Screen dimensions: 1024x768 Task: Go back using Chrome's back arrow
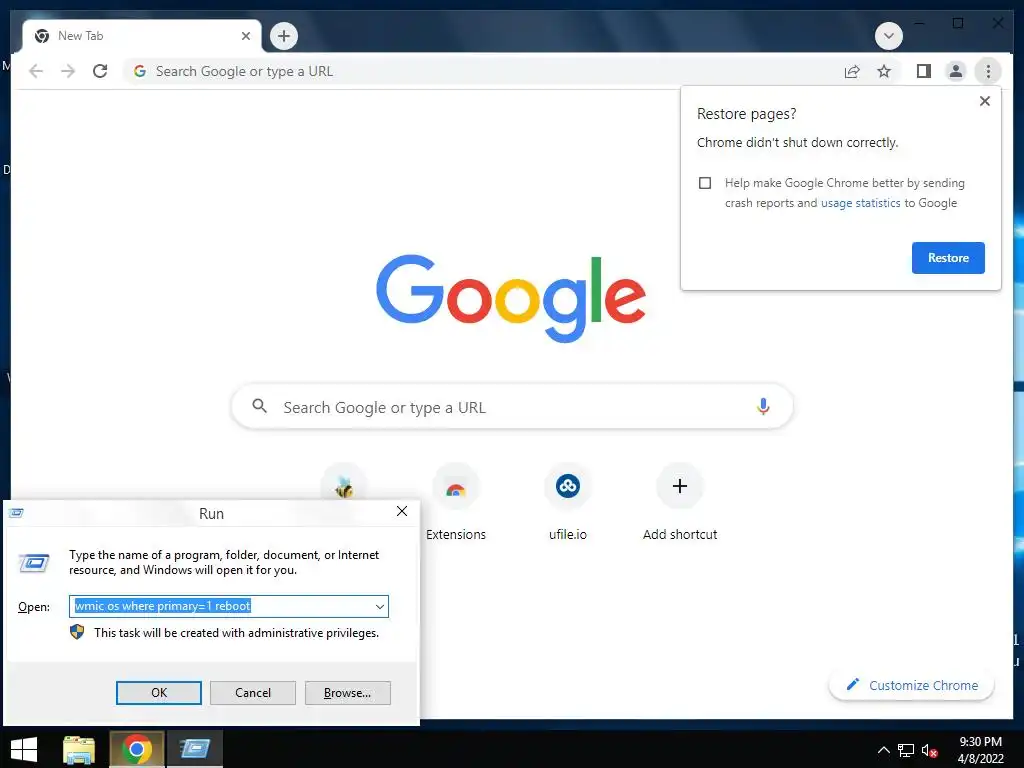click(36, 71)
